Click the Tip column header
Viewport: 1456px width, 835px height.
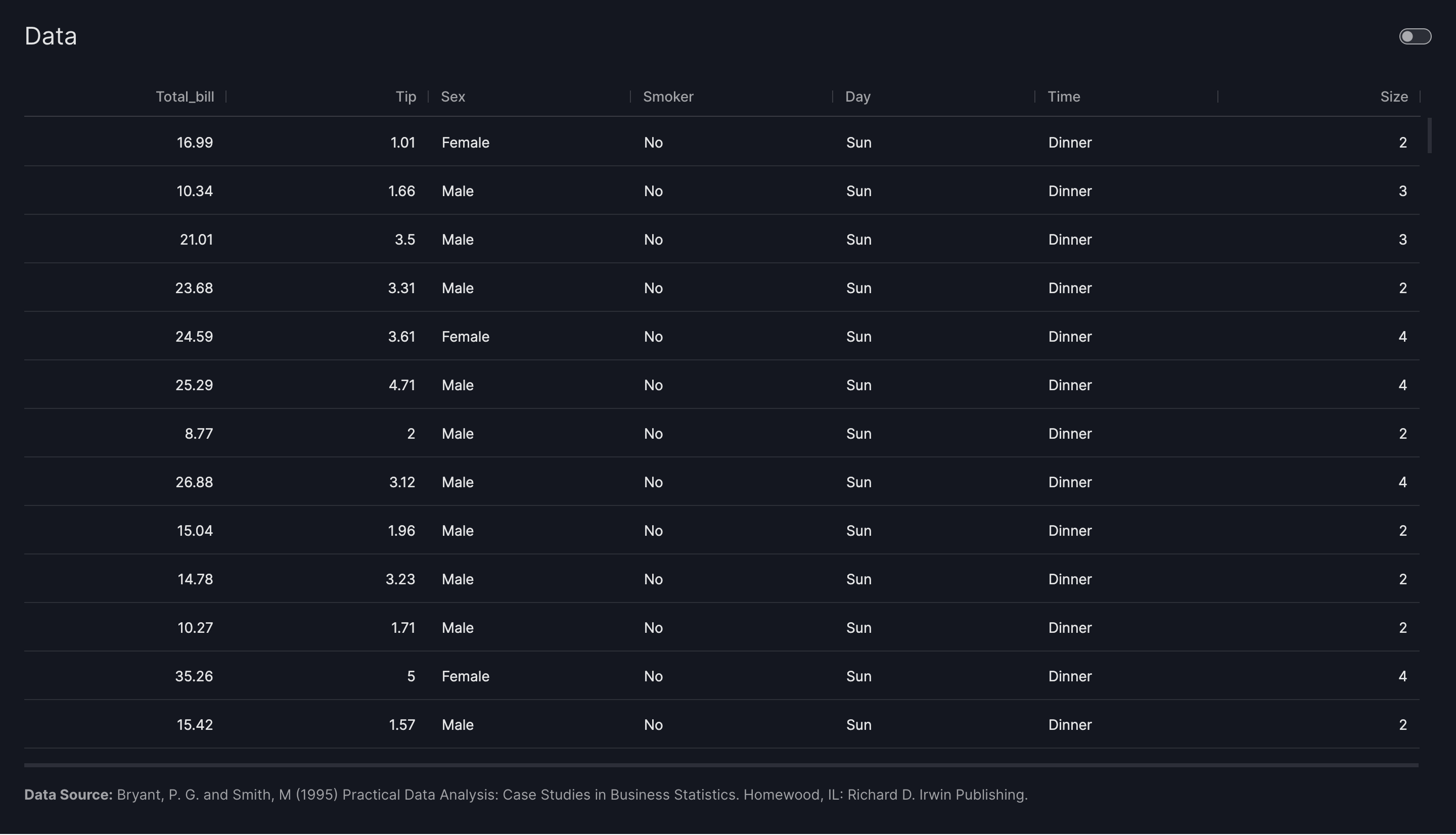[405, 97]
